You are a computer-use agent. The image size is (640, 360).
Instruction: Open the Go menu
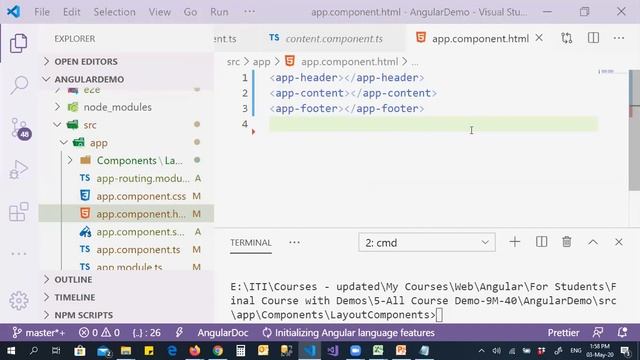(x=190, y=12)
